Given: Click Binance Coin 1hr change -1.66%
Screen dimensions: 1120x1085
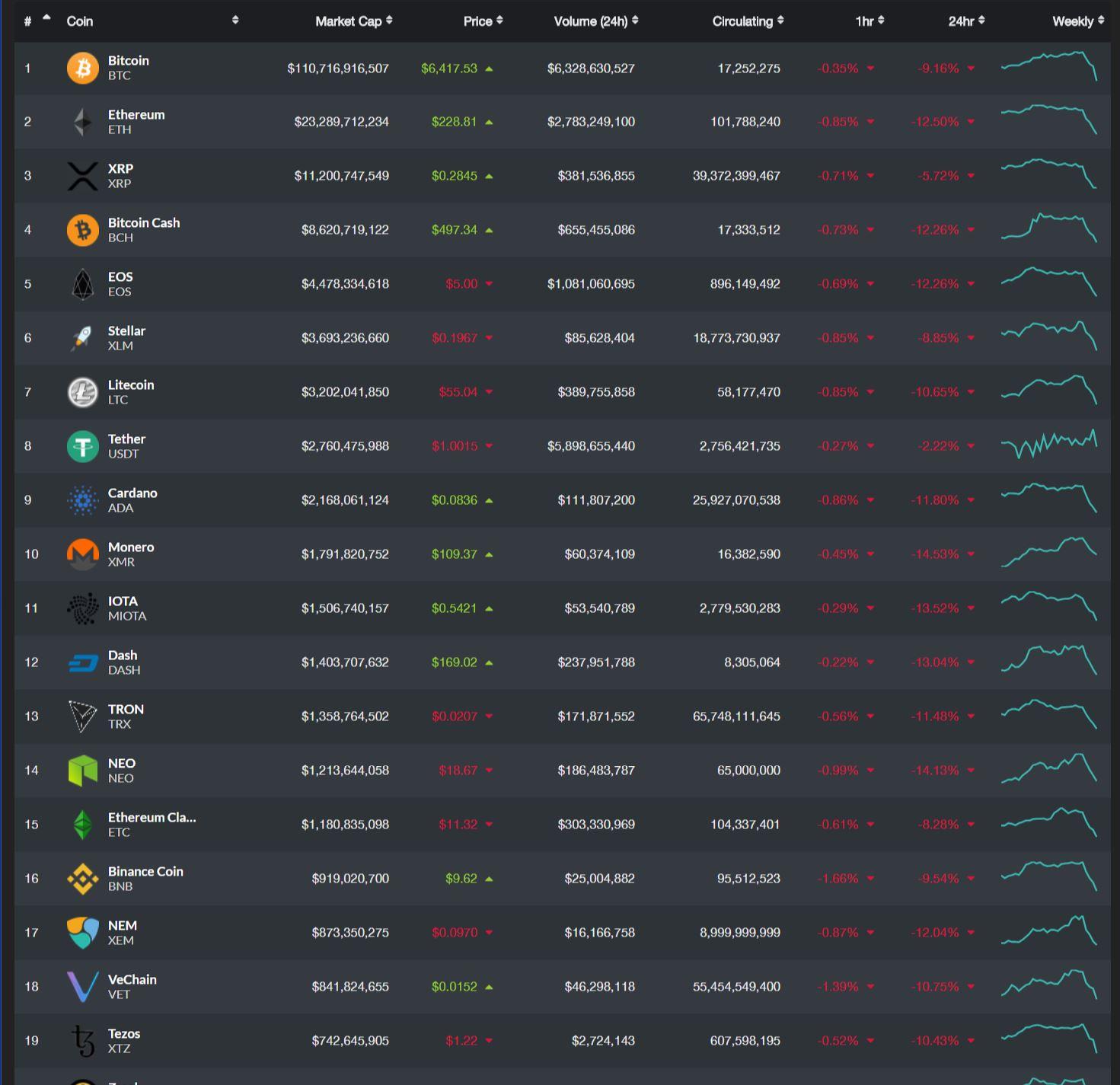Looking at the screenshot, I should coord(838,879).
